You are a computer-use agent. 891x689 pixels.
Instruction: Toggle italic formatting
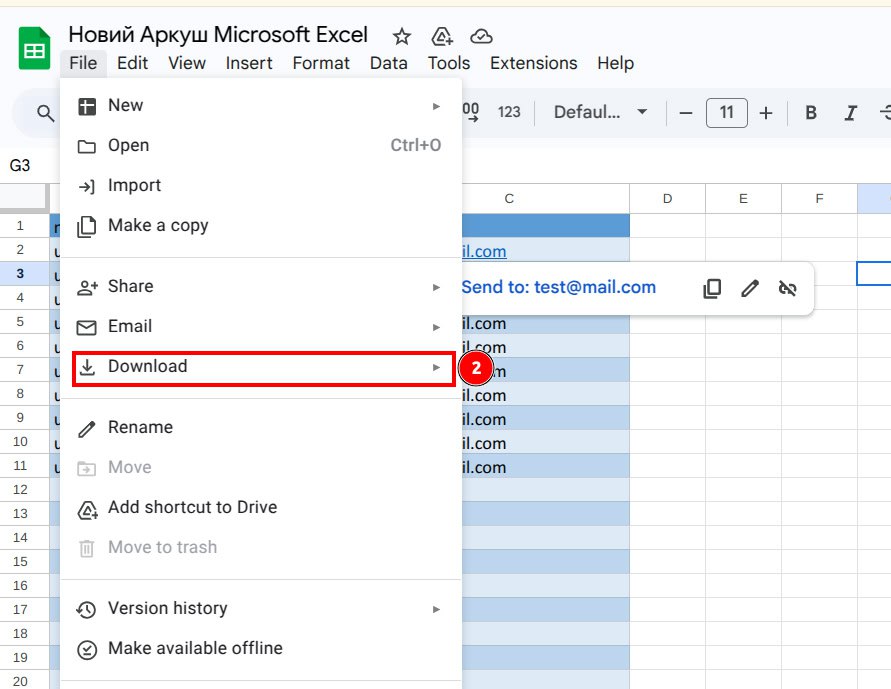point(850,113)
